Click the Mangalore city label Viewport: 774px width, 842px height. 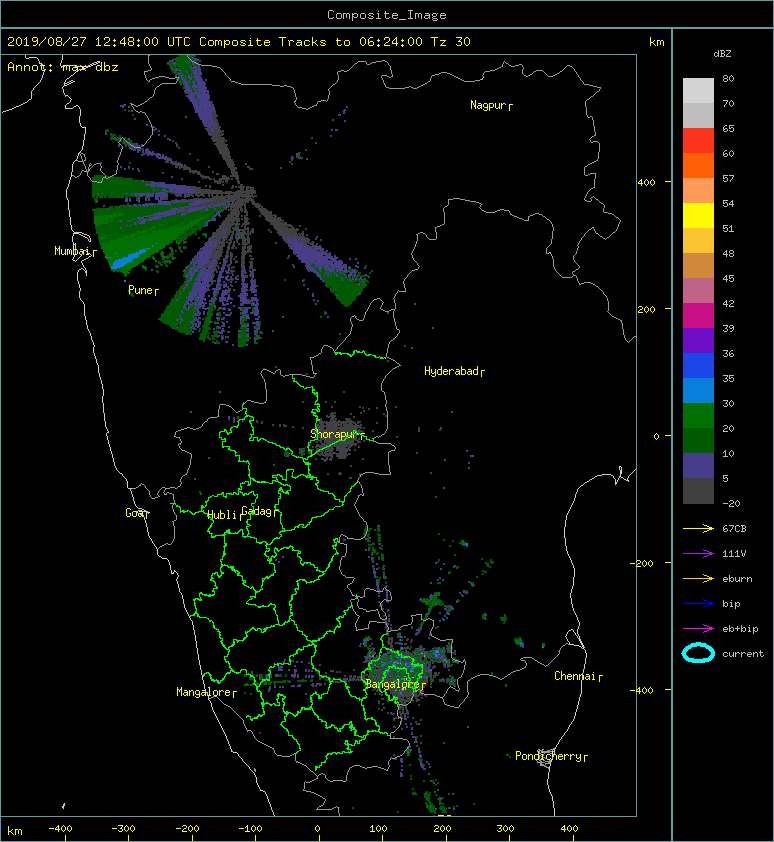click(204, 692)
